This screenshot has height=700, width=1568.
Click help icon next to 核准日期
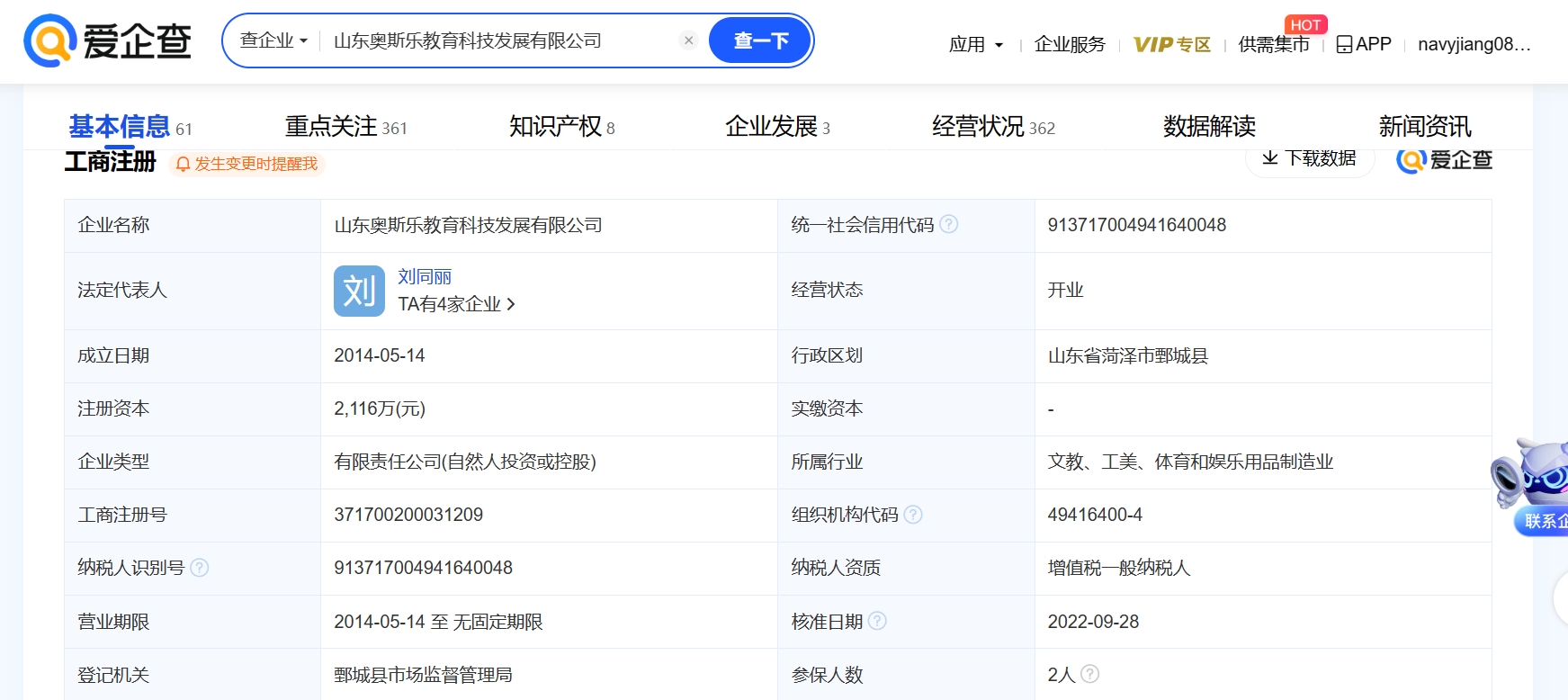tap(877, 621)
